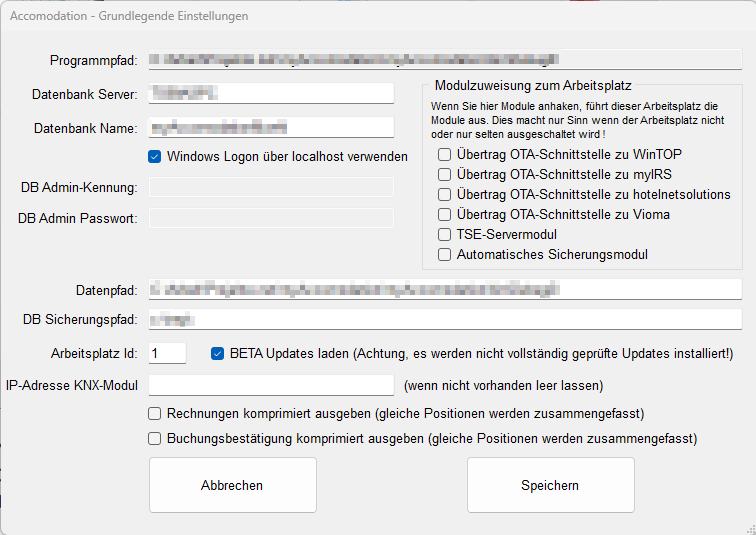The height and width of the screenshot is (535, 756).
Task: Click the Speichern button
Action: point(550,485)
